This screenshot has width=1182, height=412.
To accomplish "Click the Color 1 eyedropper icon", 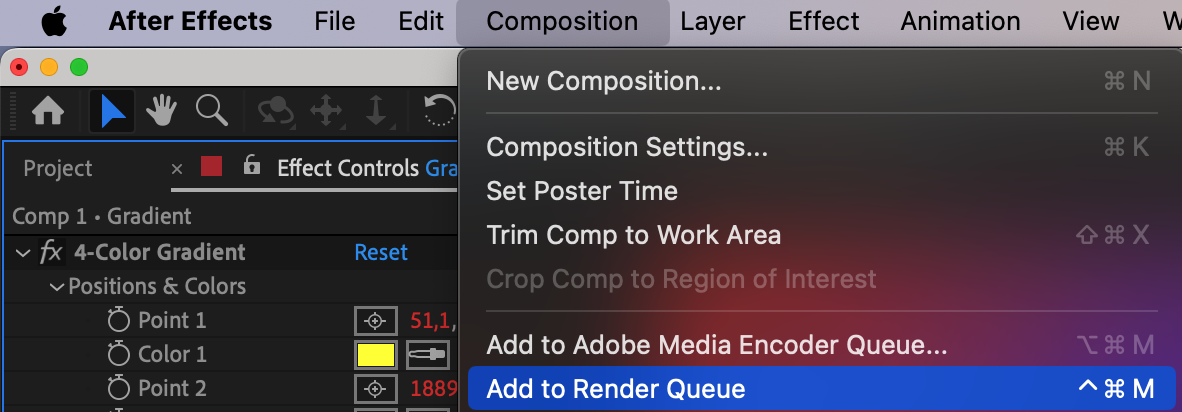I will click(427, 355).
